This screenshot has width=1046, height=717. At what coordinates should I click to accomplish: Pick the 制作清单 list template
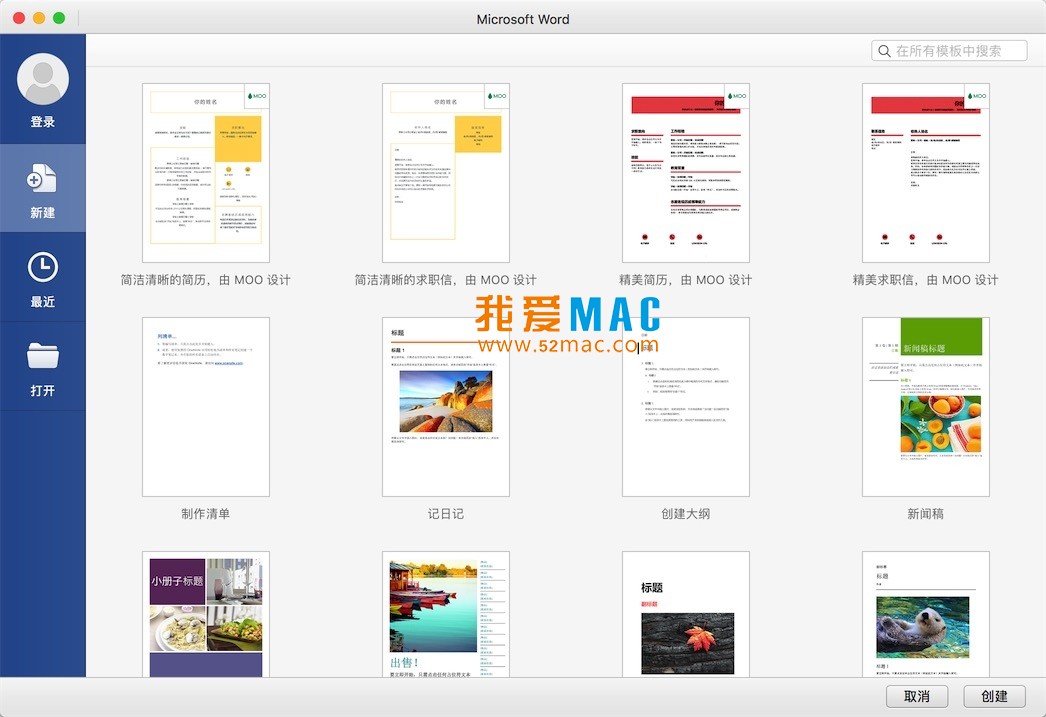click(205, 407)
